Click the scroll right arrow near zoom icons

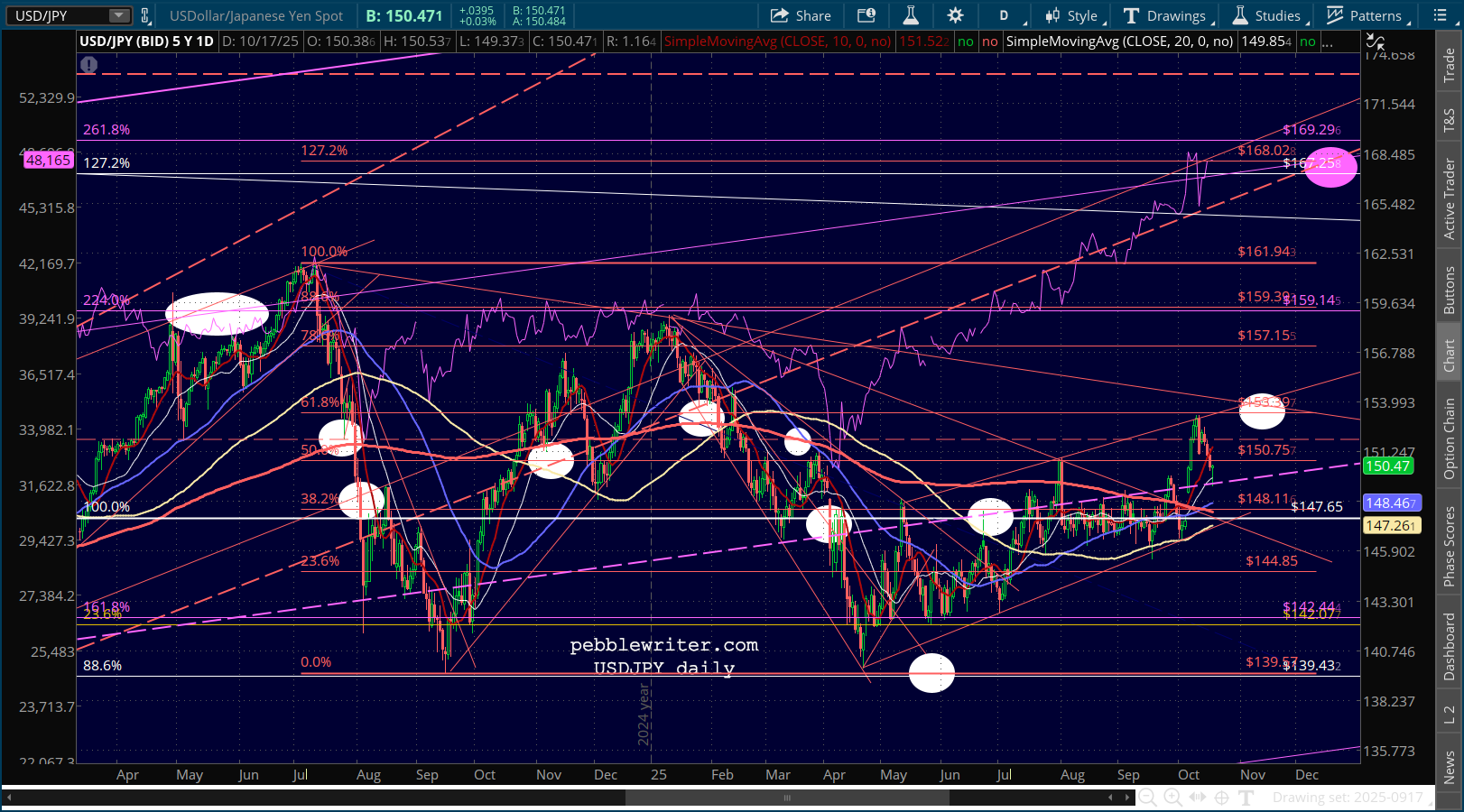1126,798
